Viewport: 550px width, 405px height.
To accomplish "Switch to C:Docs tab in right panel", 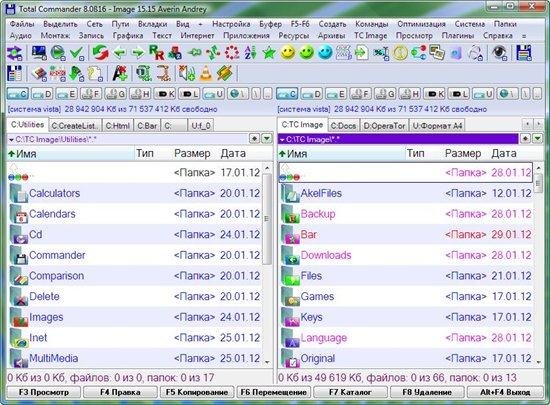I will pos(343,126).
